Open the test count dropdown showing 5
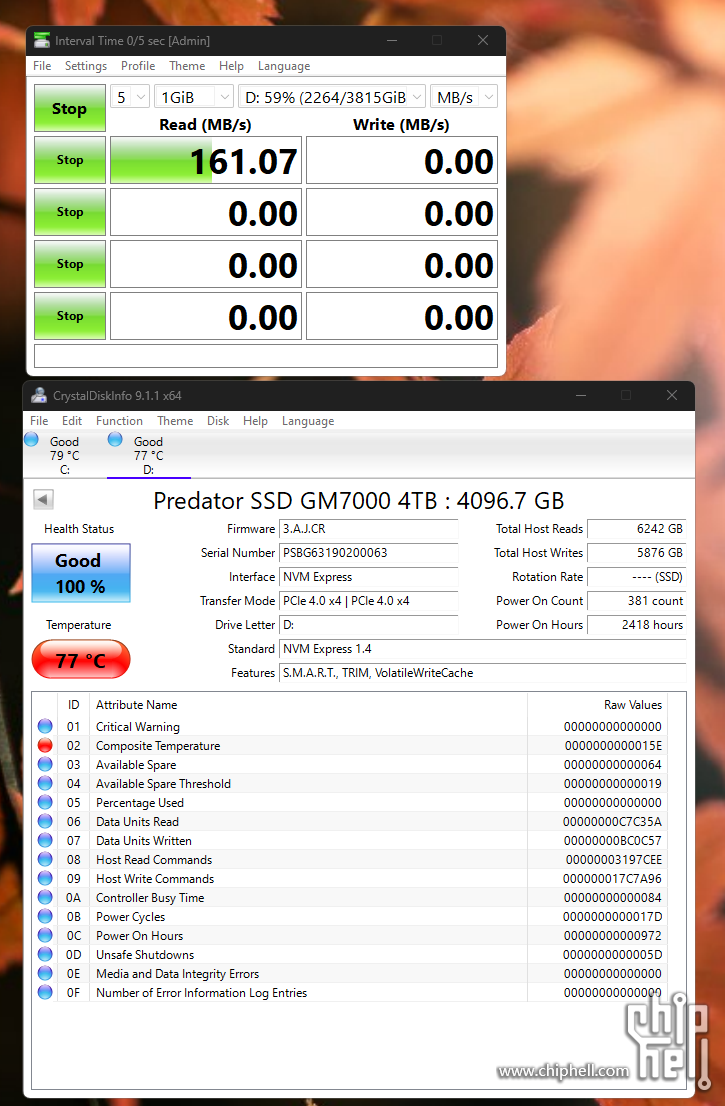The height and width of the screenshot is (1106, 725). [130, 97]
